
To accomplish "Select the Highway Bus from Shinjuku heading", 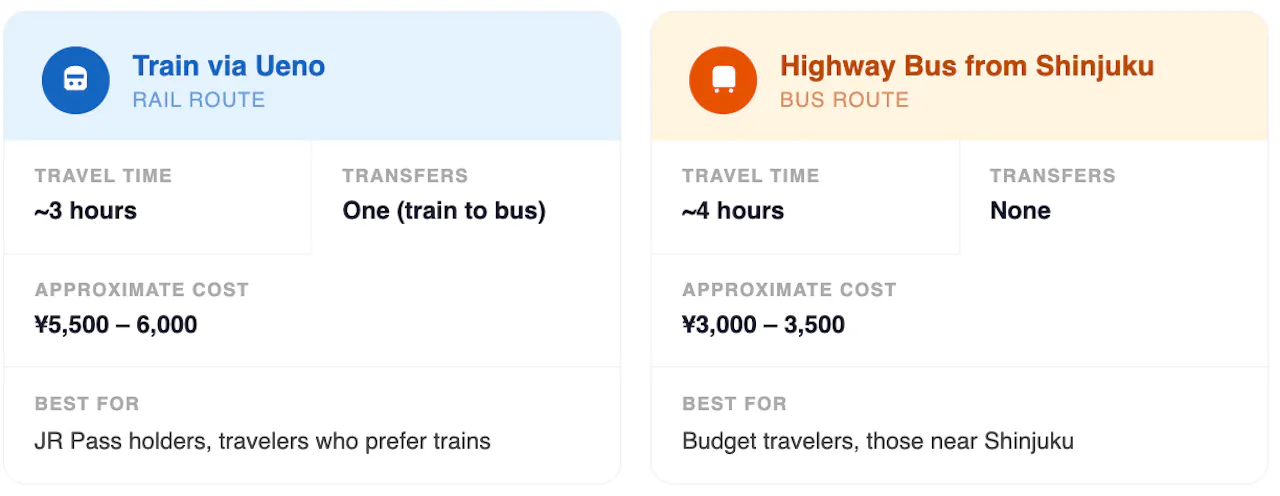I will click(x=966, y=66).
